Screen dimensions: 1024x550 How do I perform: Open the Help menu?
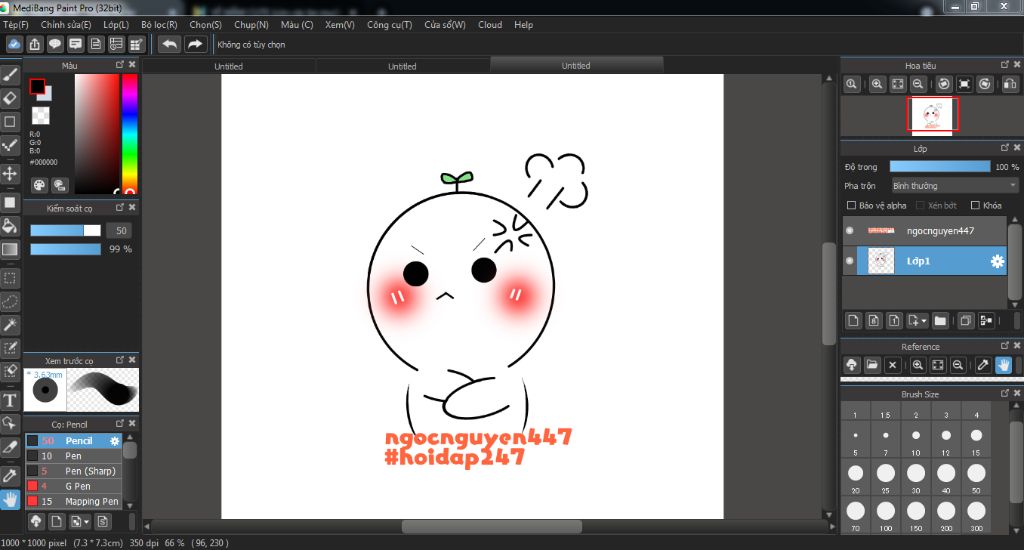click(523, 25)
